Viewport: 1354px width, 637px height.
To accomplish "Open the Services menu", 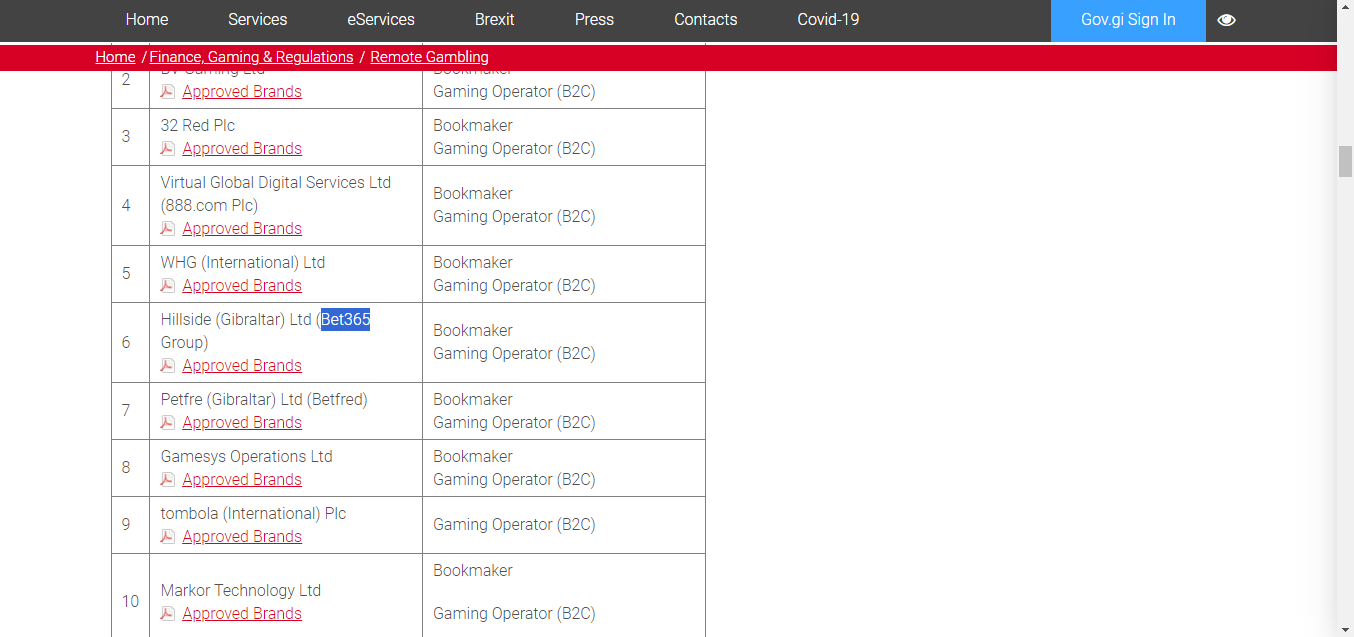I will click(x=257, y=20).
